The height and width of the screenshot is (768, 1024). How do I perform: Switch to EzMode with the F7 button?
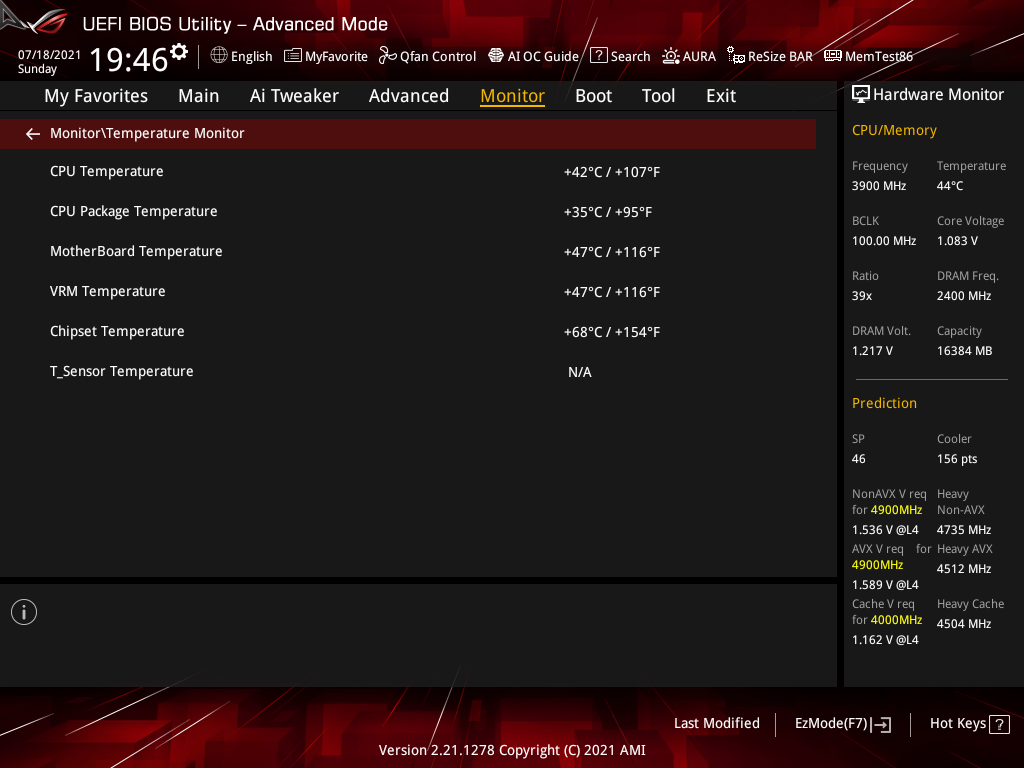point(842,723)
